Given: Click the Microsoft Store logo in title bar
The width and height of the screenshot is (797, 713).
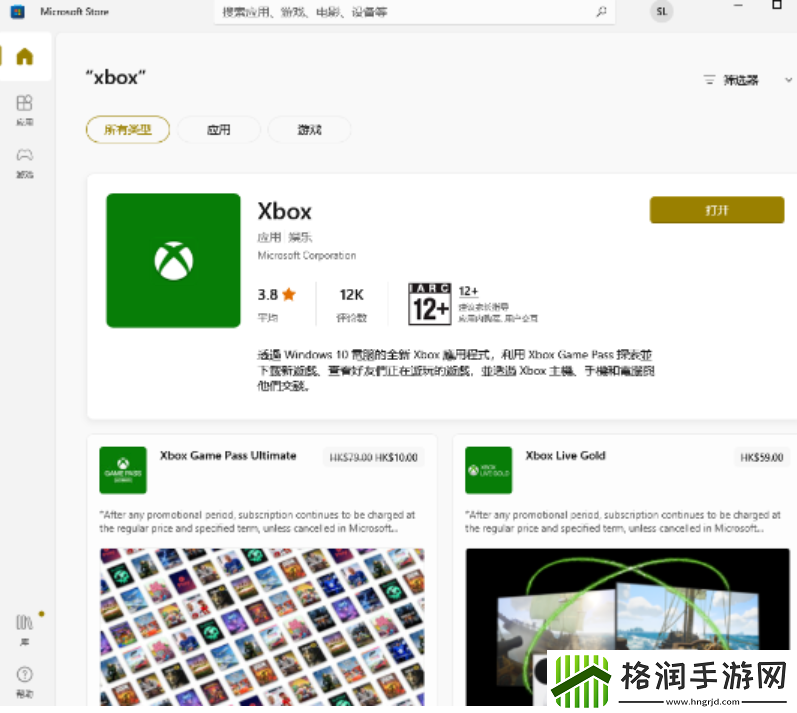Looking at the screenshot, I should [18, 12].
